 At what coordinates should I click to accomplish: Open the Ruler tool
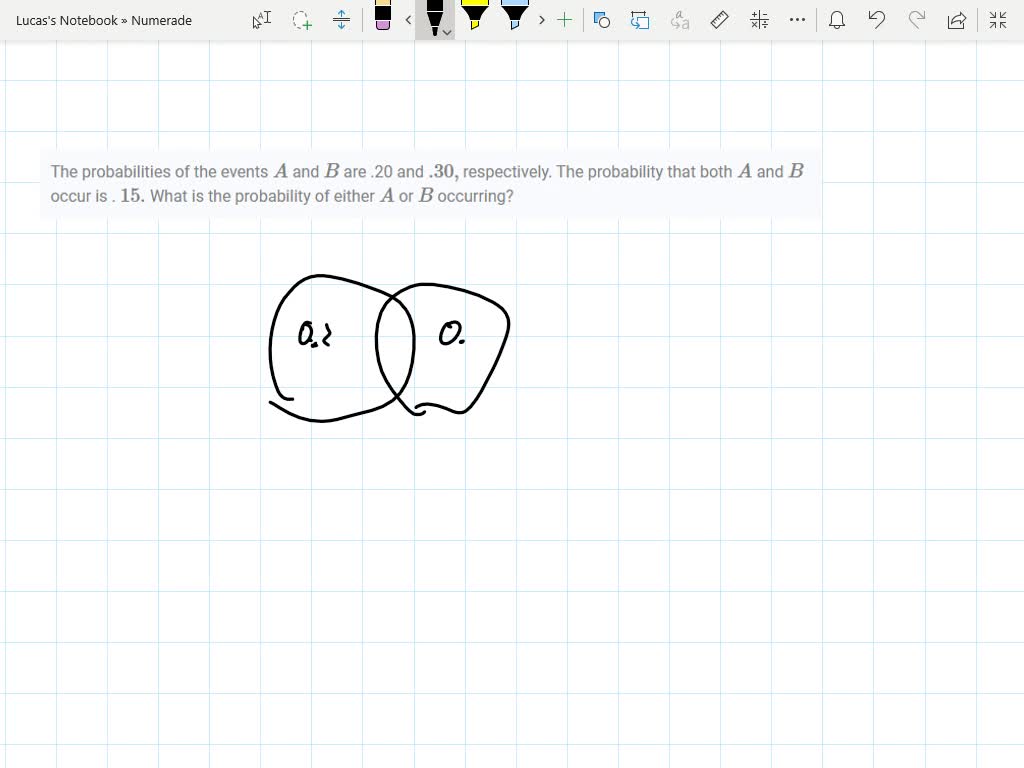pos(720,20)
